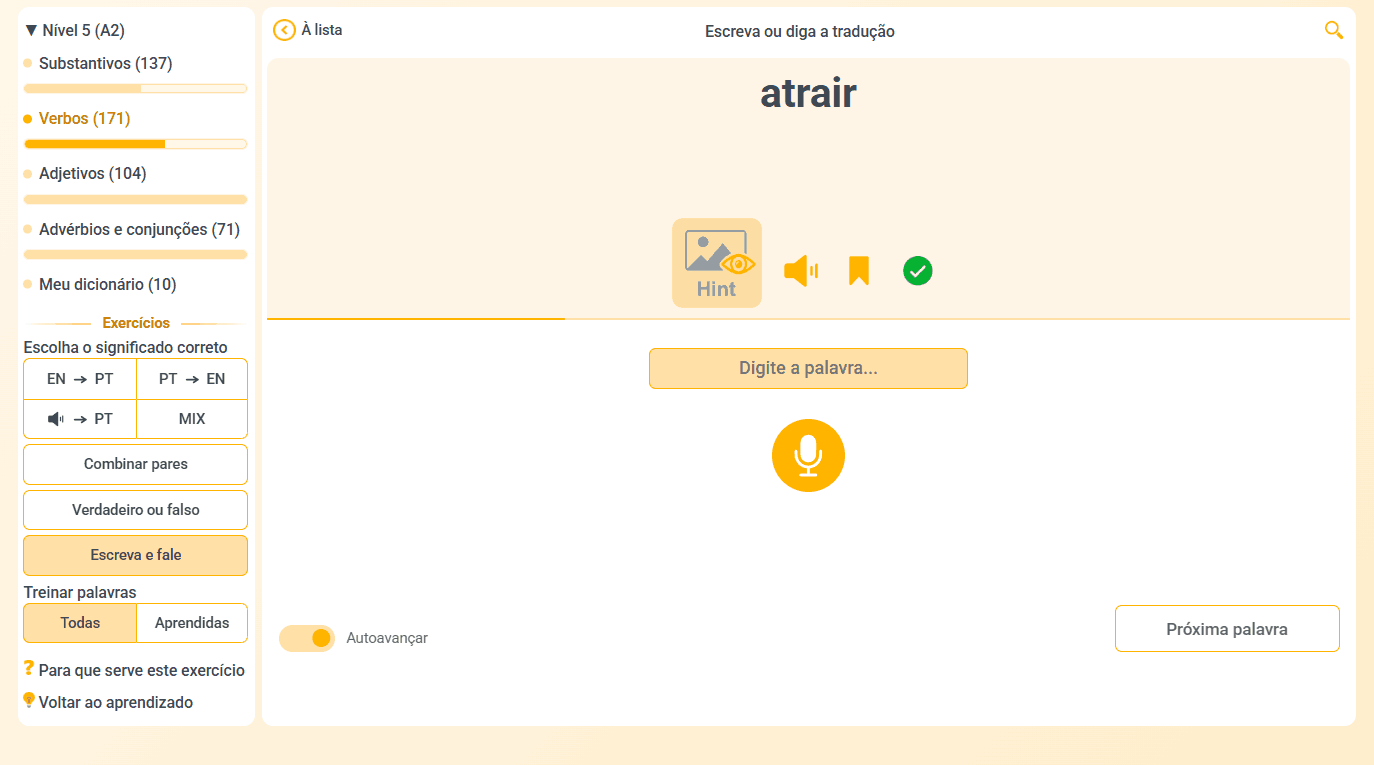Screen dimensions: 1374x765
Task: Mark word as learned with green checkmark
Action: tap(917, 271)
